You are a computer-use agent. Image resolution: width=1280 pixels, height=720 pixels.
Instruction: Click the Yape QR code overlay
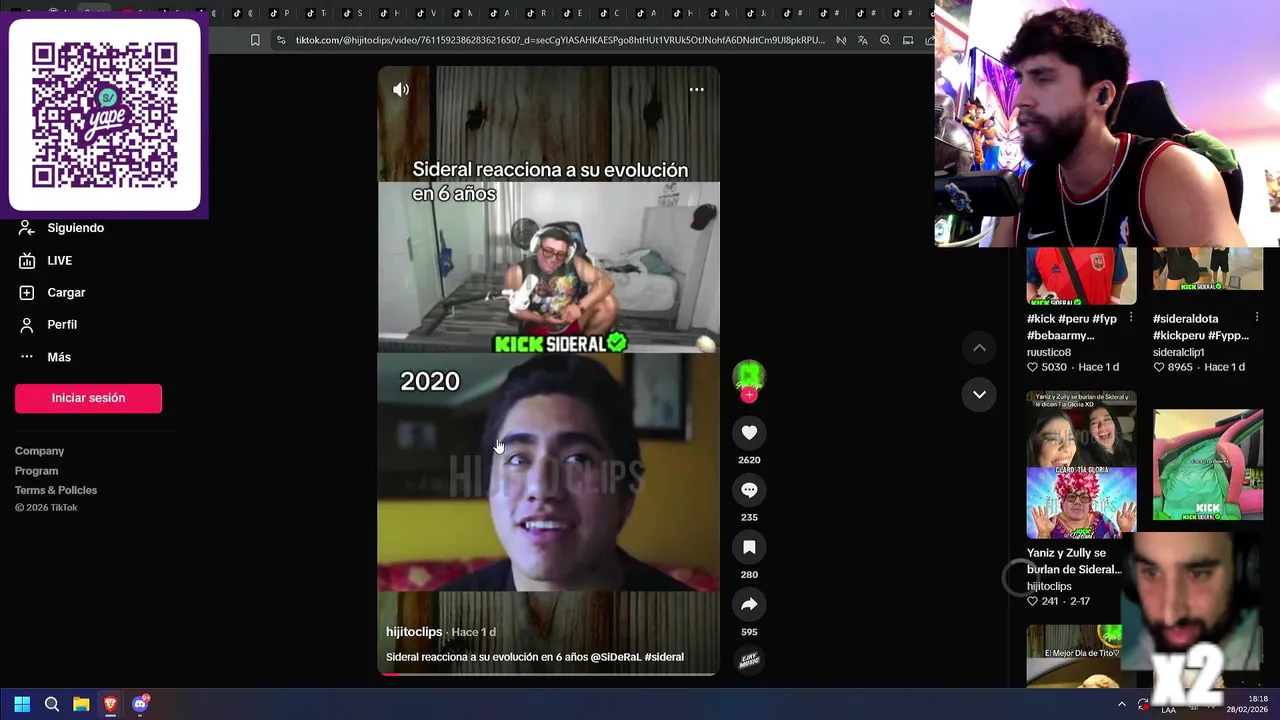[104, 115]
